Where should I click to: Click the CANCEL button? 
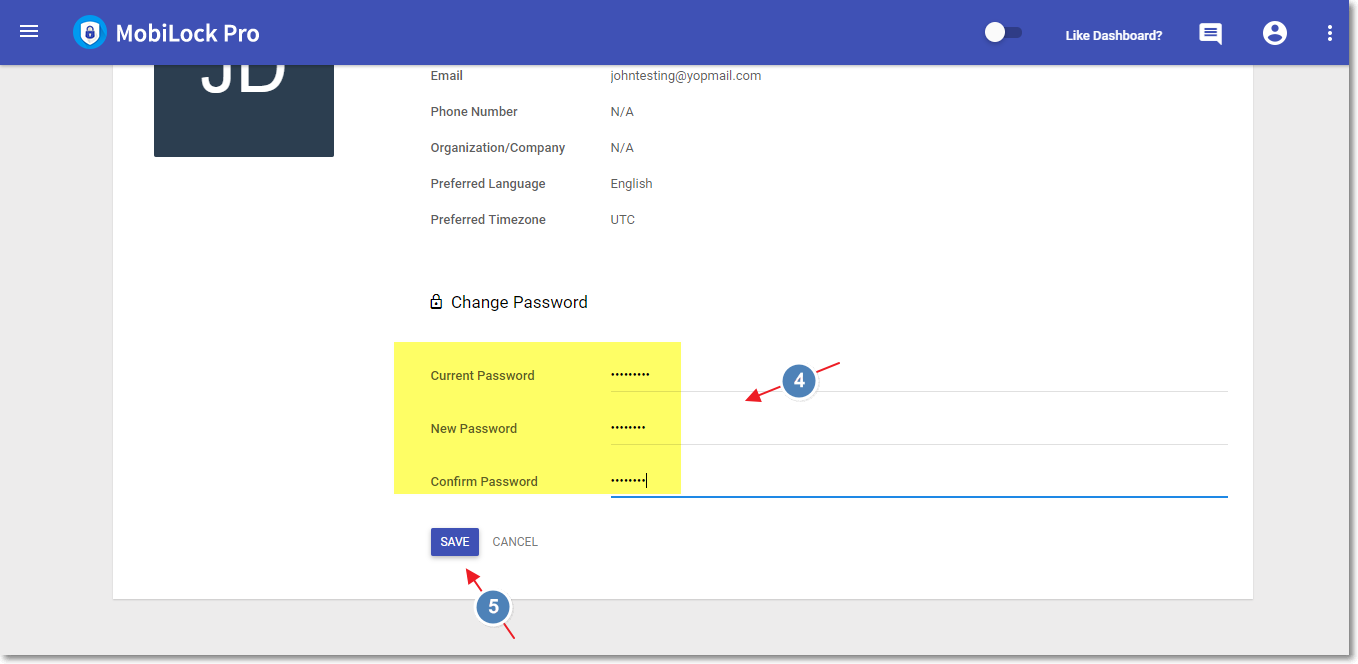point(515,542)
